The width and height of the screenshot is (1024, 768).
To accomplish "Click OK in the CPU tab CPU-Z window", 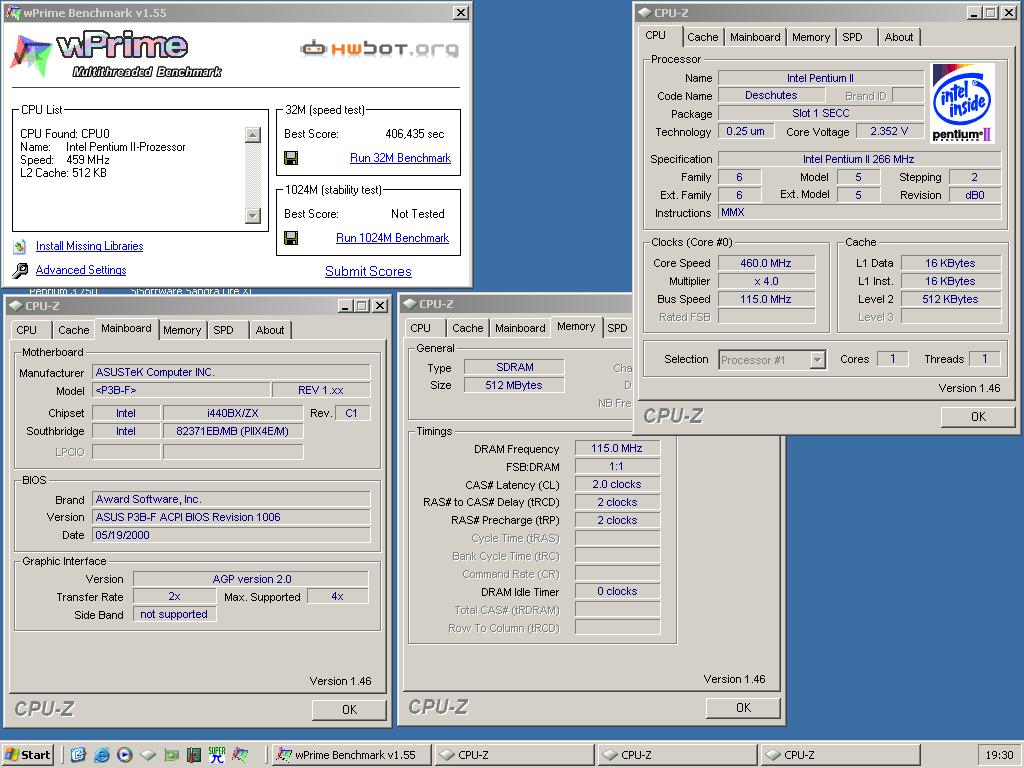I will tap(978, 417).
